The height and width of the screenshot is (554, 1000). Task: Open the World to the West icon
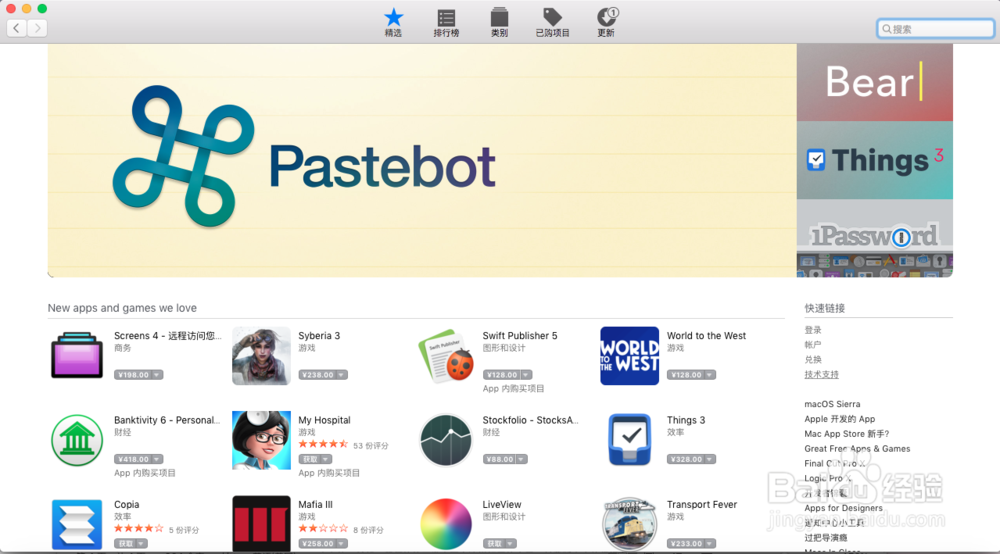click(x=629, y=356)
